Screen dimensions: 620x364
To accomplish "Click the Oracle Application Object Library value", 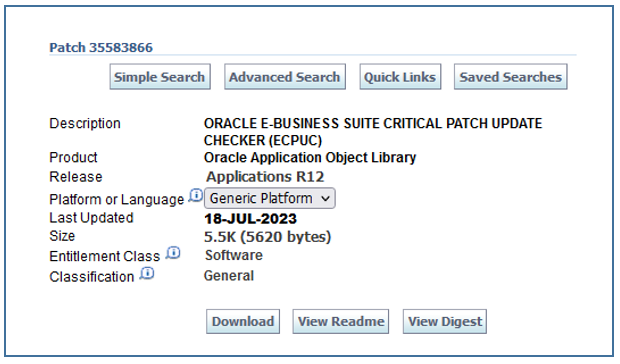I will pyautogui.click(x=310, y=158).
